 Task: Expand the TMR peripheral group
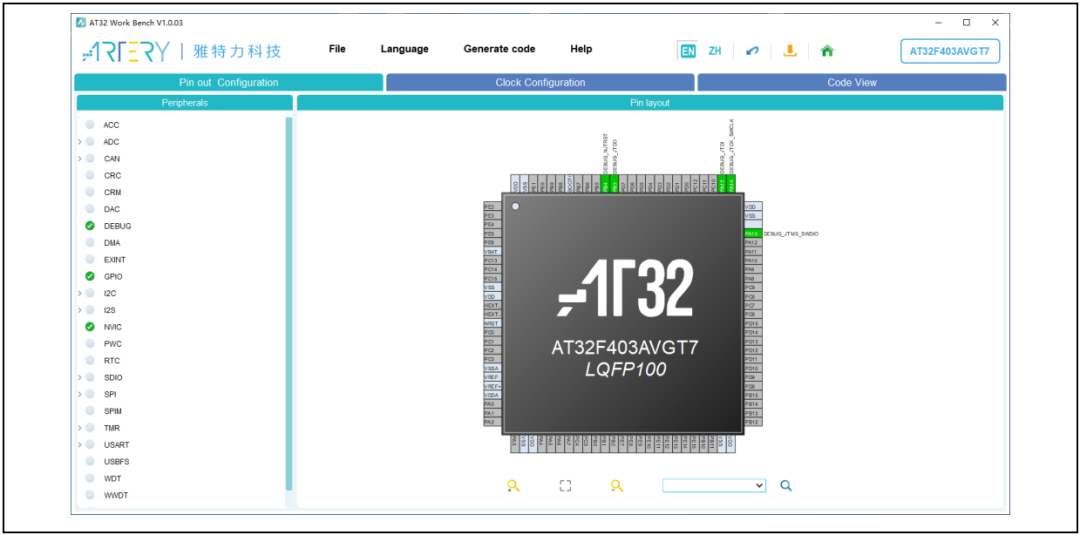pos(80,428)
